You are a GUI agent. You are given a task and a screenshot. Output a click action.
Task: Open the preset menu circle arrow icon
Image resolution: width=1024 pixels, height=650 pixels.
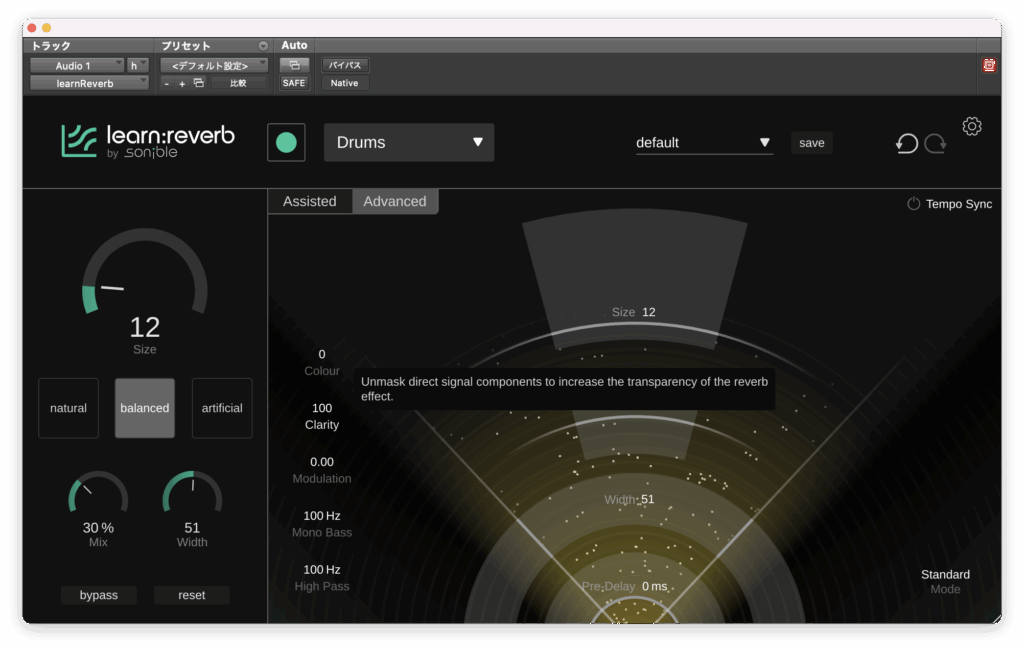tap(263, 46)
